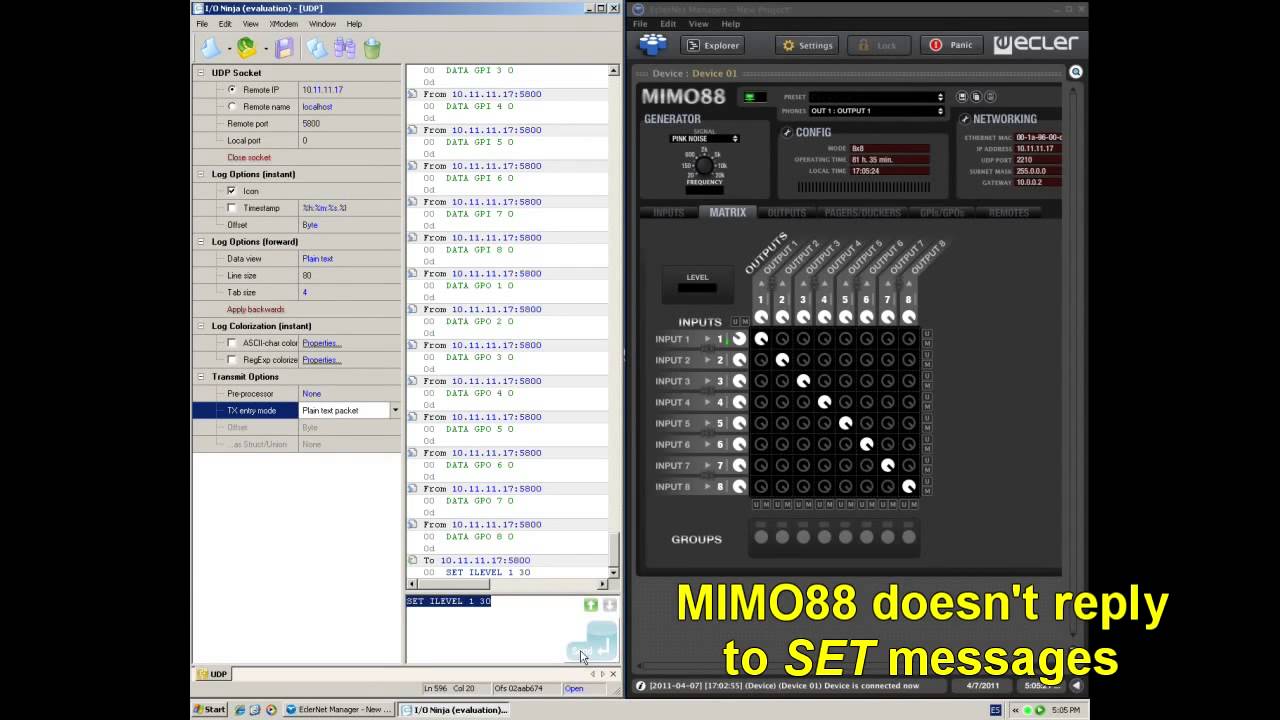Click the first GROUPS round button

761,537
